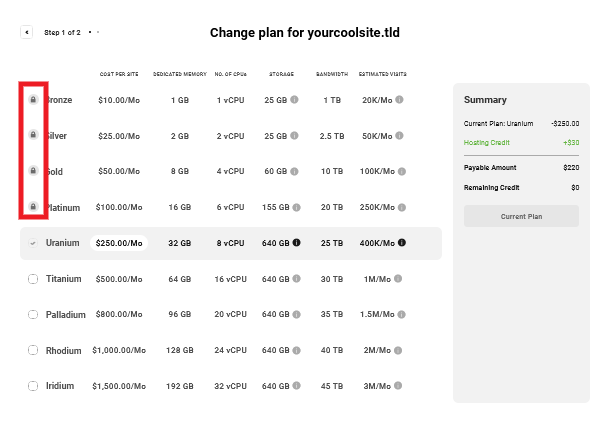Viewport: 610px width, 428px height.
Task: Click the Uranium $250.00/Mo price pill
Action: (x=119, y=243)
